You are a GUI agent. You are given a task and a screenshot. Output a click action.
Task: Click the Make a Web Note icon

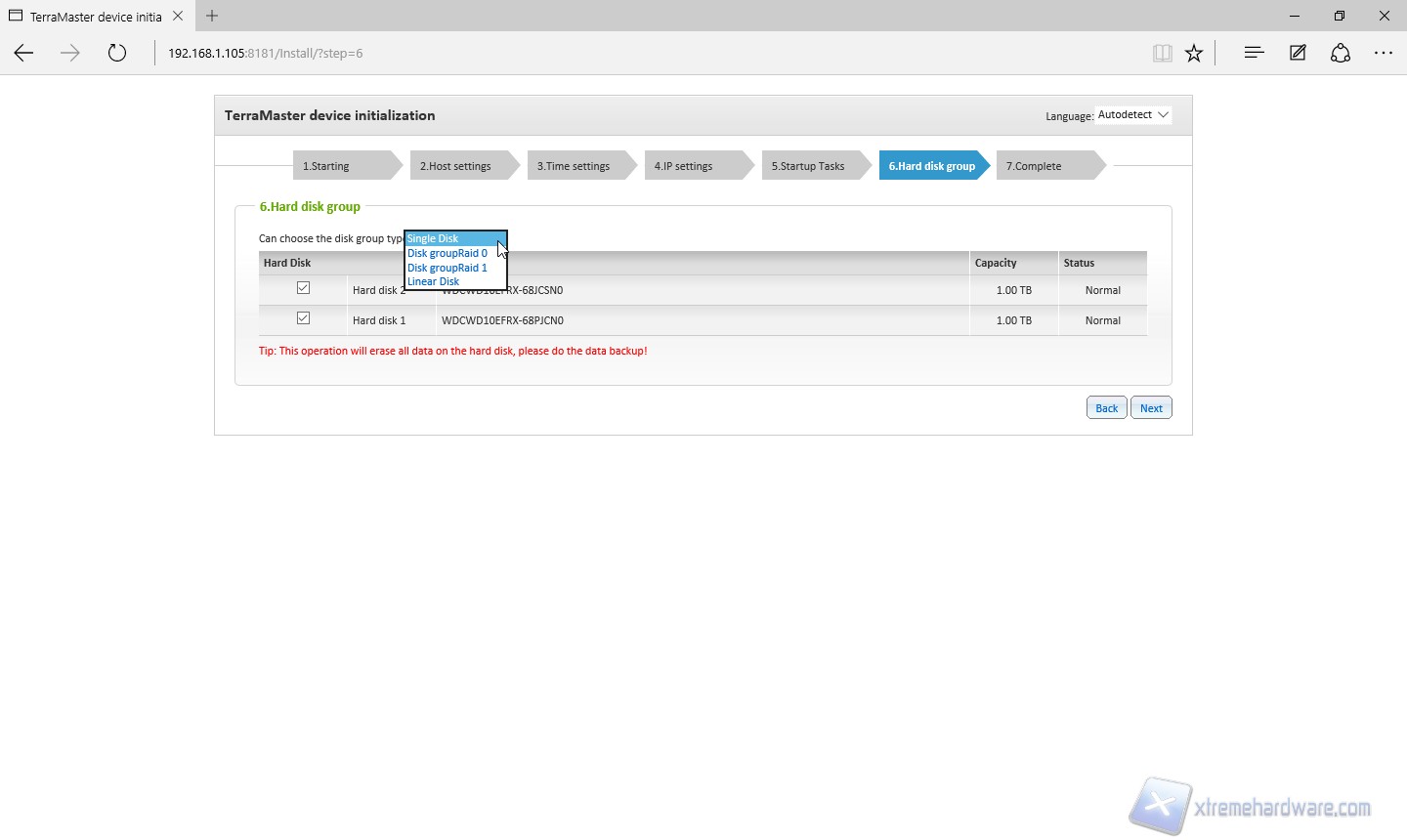[1298, 54]
